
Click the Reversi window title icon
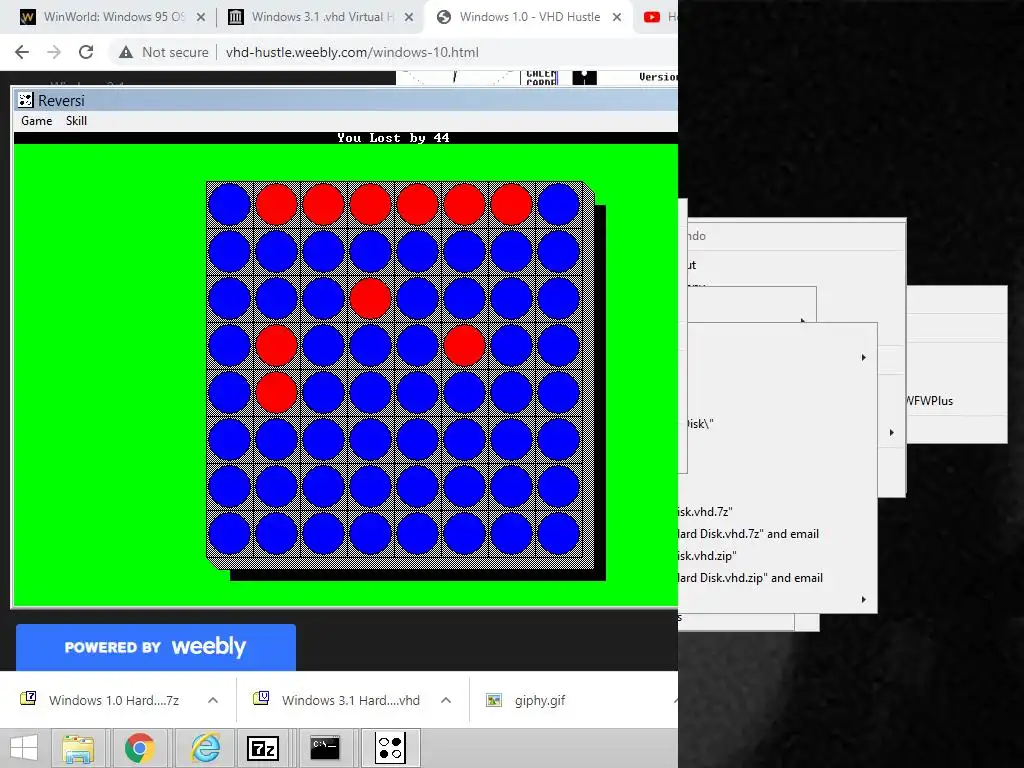point(25,100)
